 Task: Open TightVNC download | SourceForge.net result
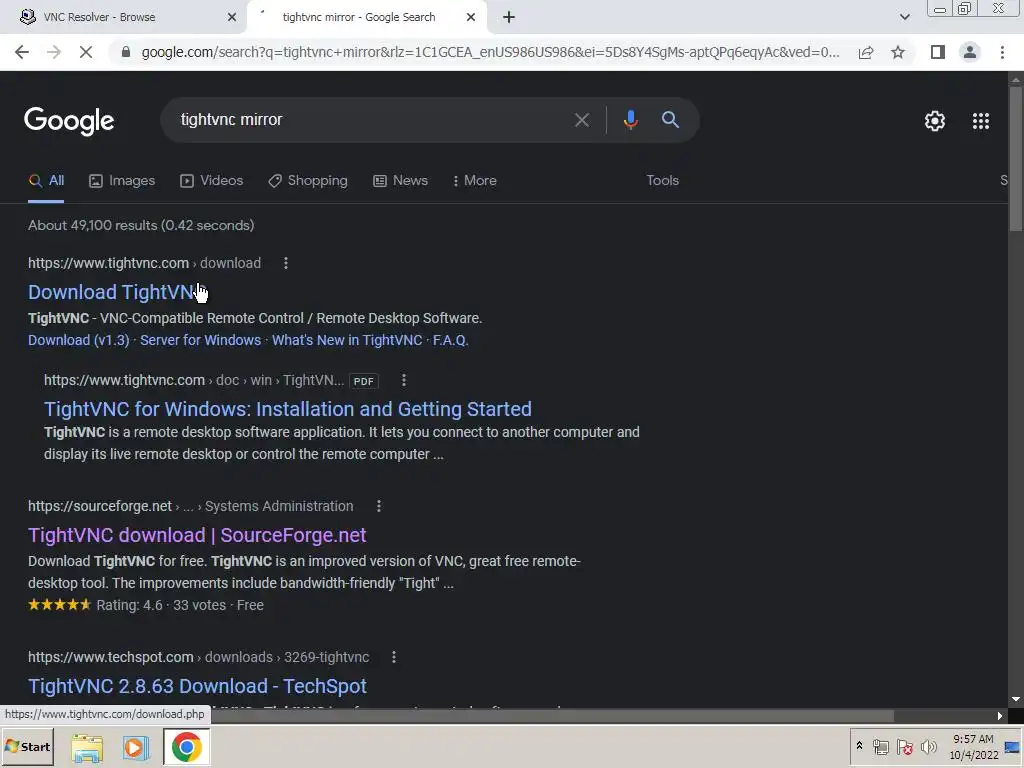coord(197,536)
